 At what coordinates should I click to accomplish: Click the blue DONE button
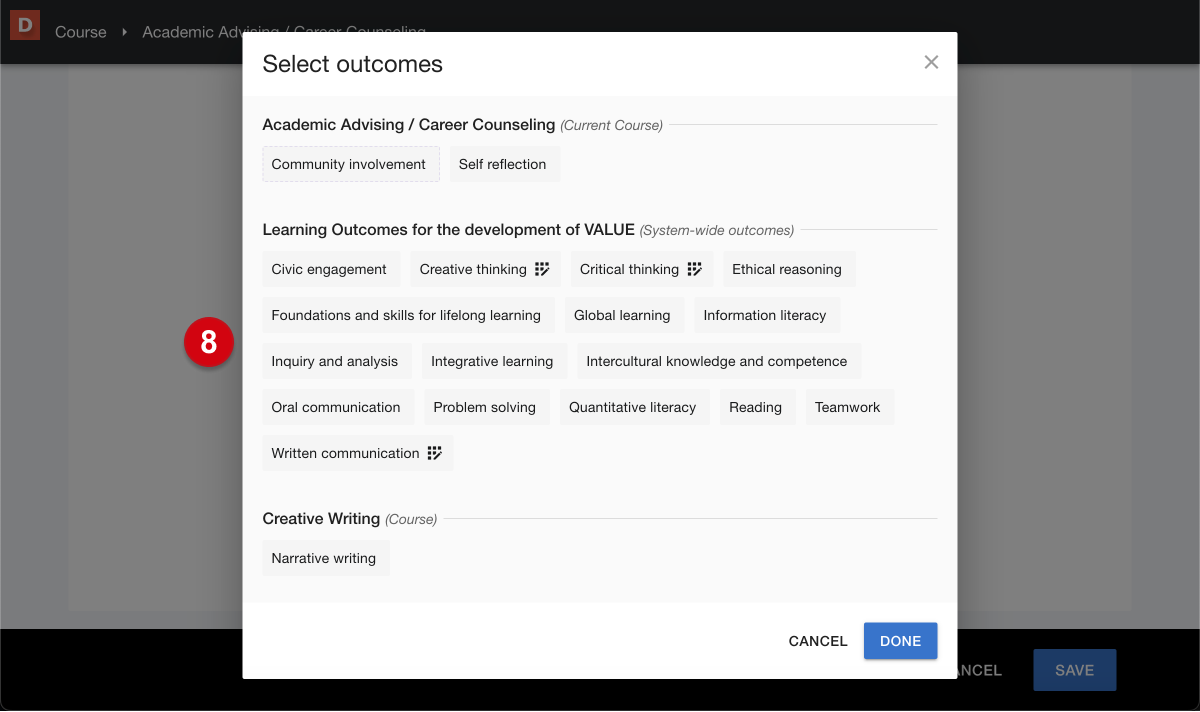click(x=900, y=641)
